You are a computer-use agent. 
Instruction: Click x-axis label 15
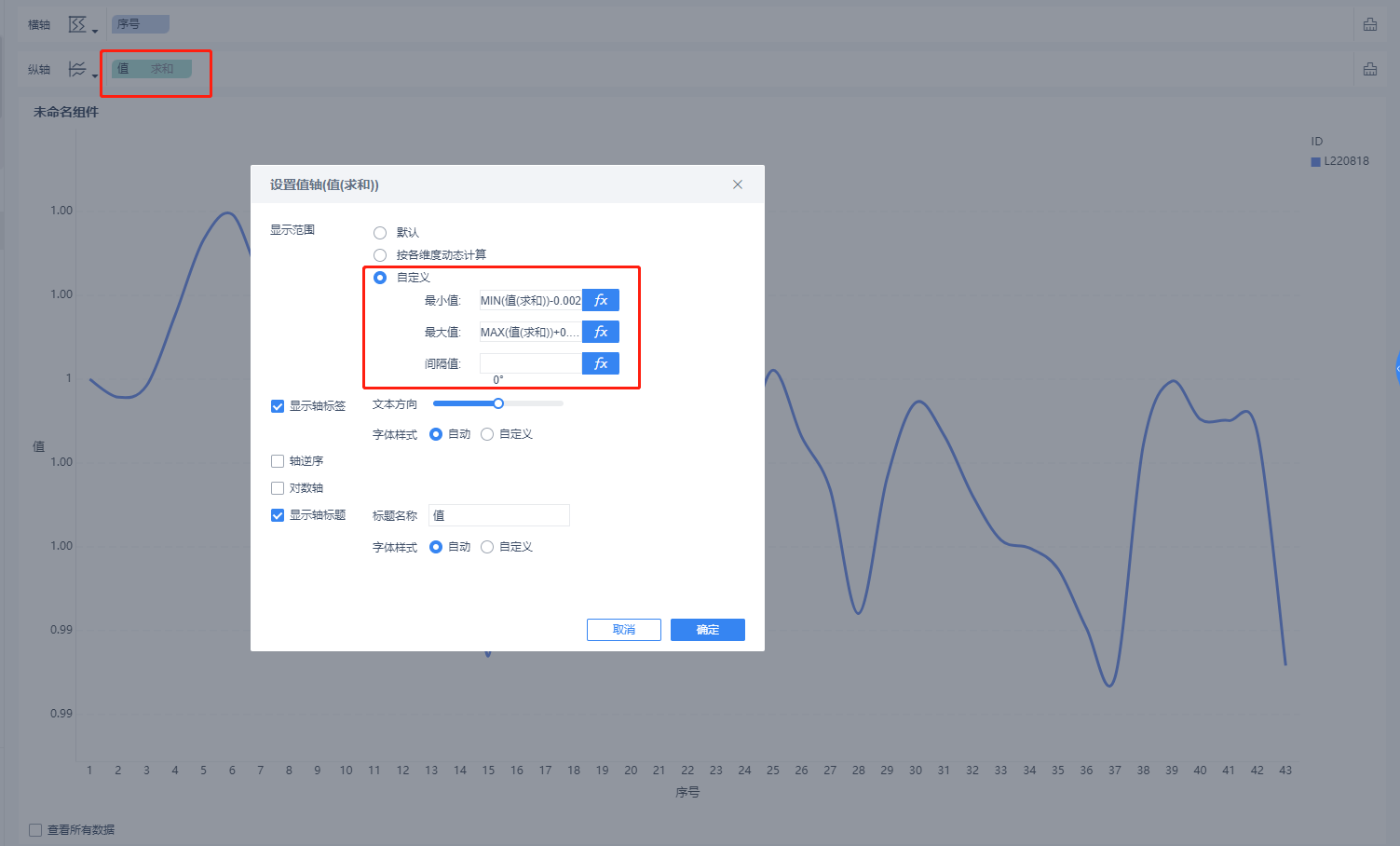coord(488,771)
